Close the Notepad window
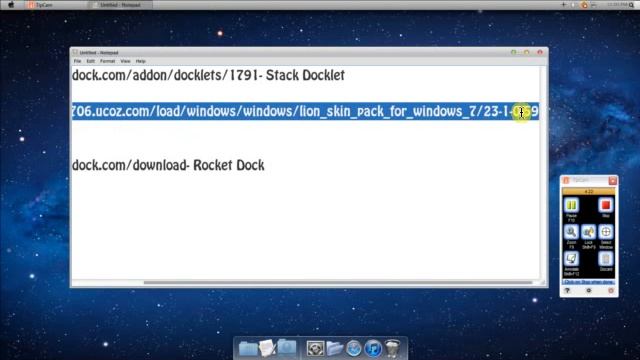 [x=540, y=52]
